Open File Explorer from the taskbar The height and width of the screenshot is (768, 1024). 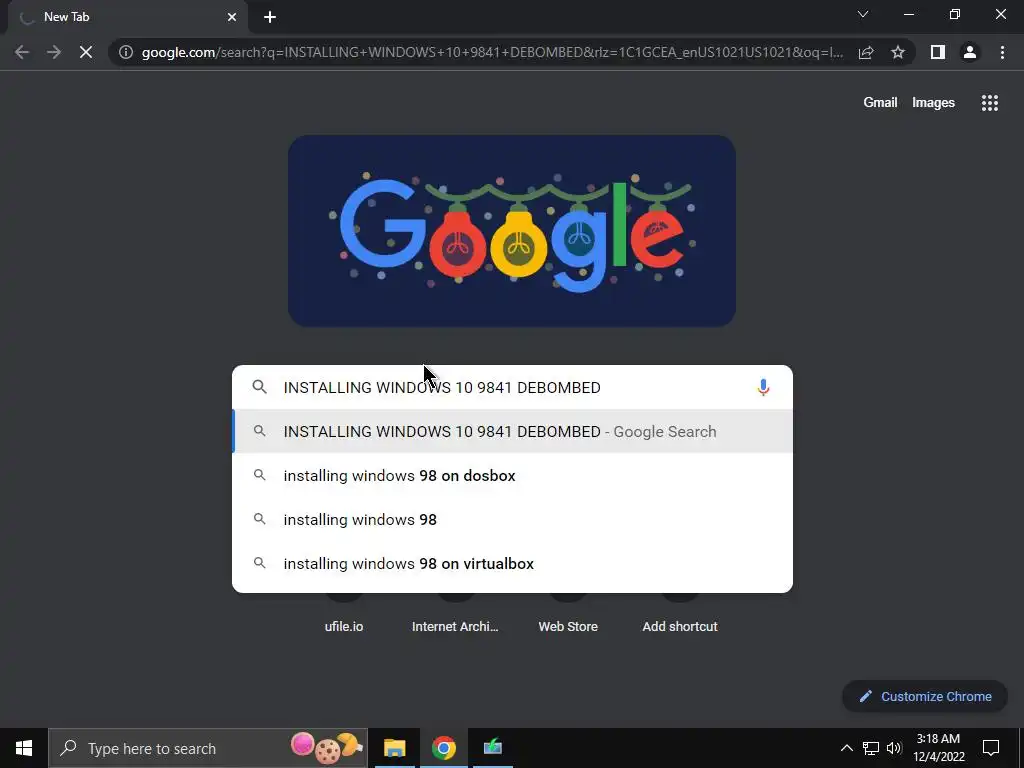click(394, 748)
